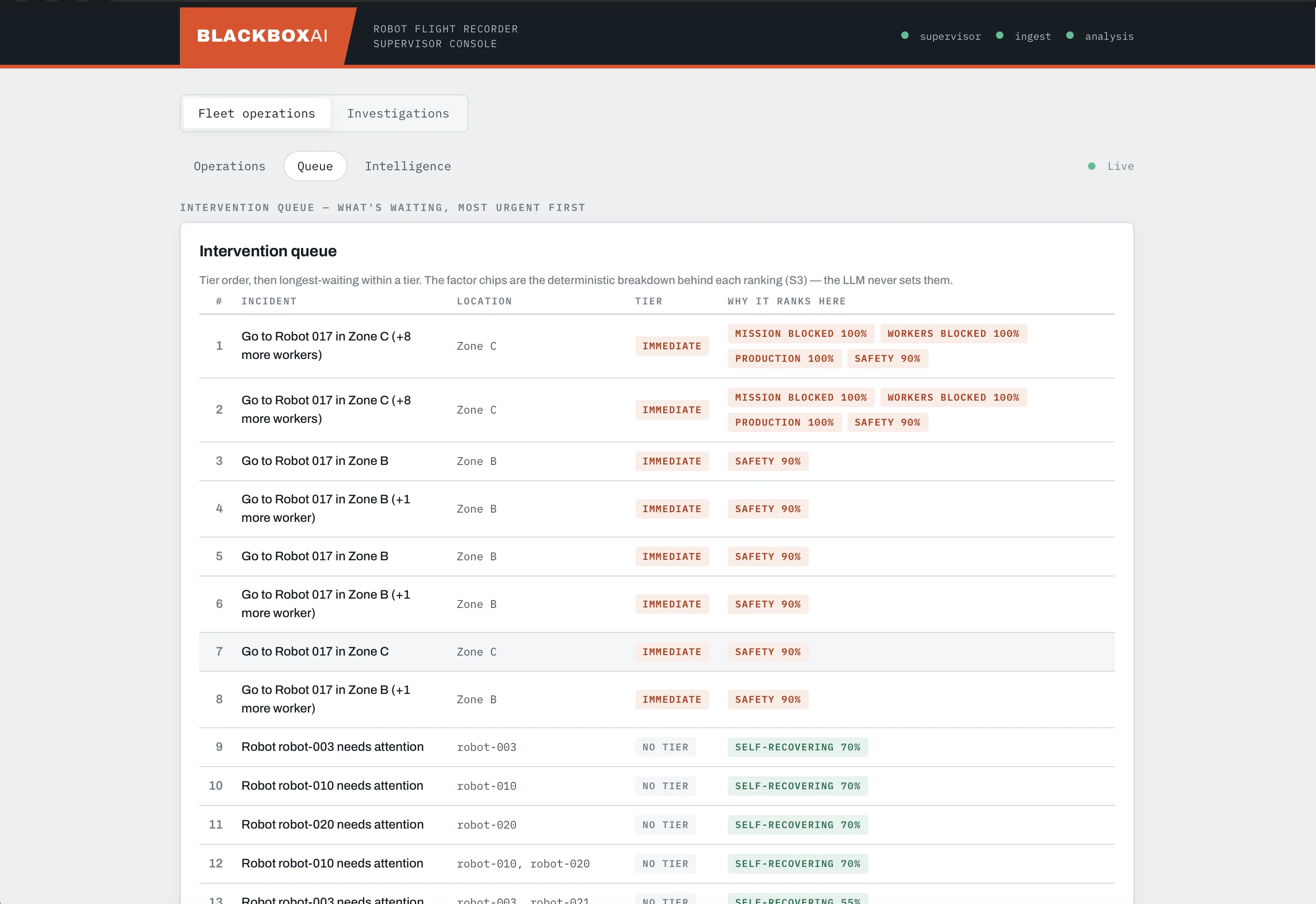This screenshot has height=904, width=1316.
Task: Open Robot robot-010 needs attention in row 10
Action: click(x=332, y=786)
